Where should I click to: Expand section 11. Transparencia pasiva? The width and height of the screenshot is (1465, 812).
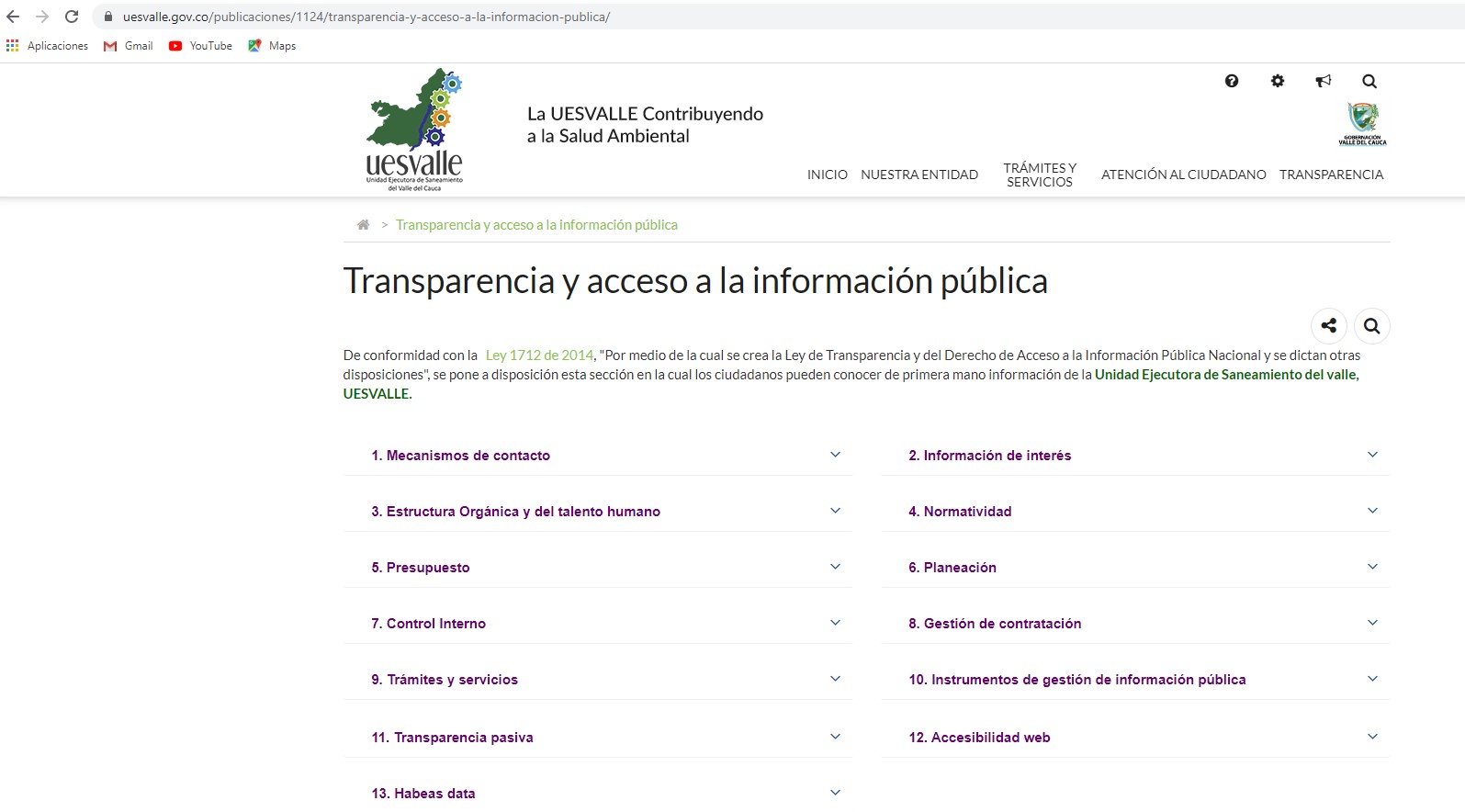[598, 737]
